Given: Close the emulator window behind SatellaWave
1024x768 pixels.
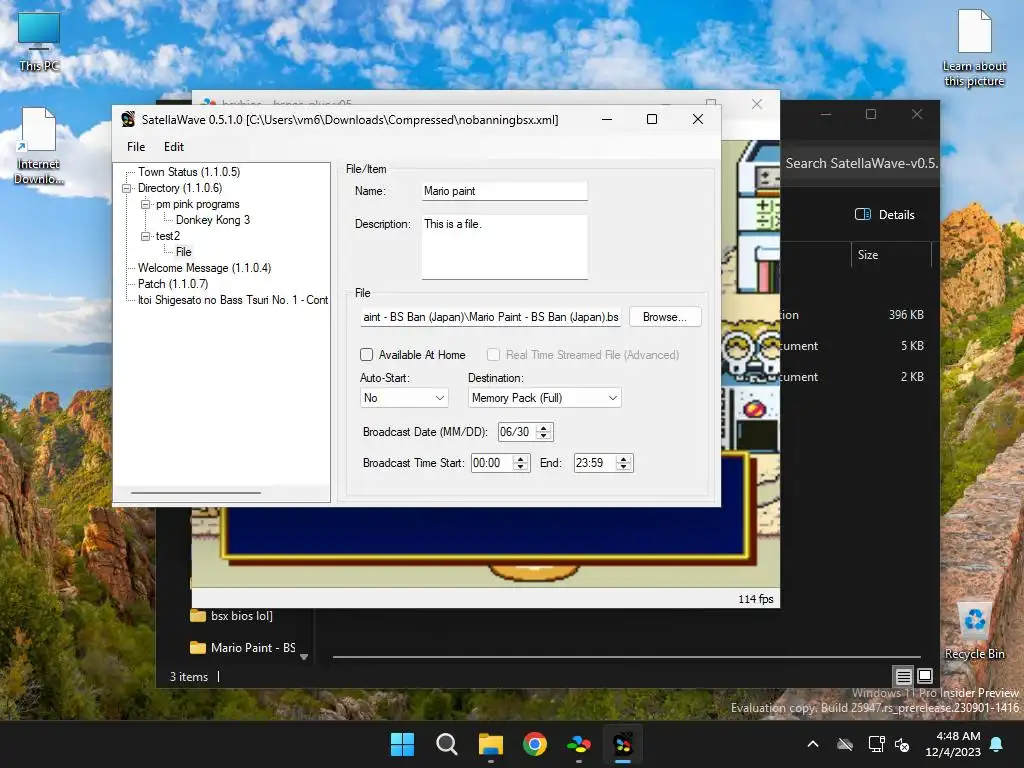Looking at the screenshot, I should (757, 104).
